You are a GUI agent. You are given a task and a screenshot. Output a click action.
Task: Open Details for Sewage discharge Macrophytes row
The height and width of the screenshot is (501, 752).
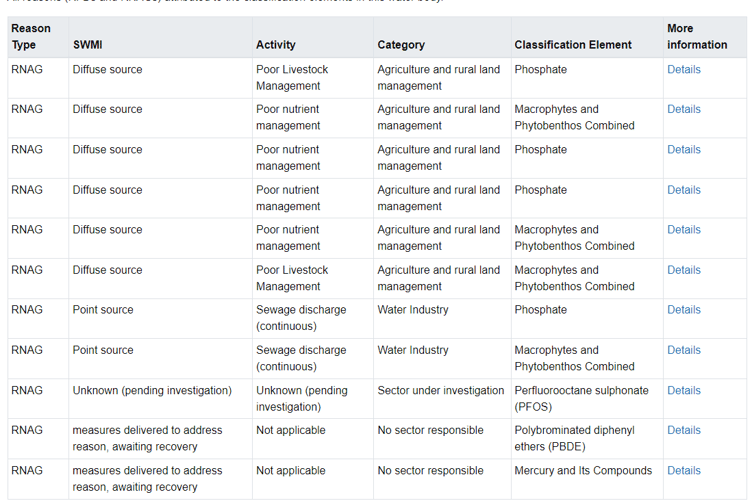pyautogui.click(x=683, y=350)
